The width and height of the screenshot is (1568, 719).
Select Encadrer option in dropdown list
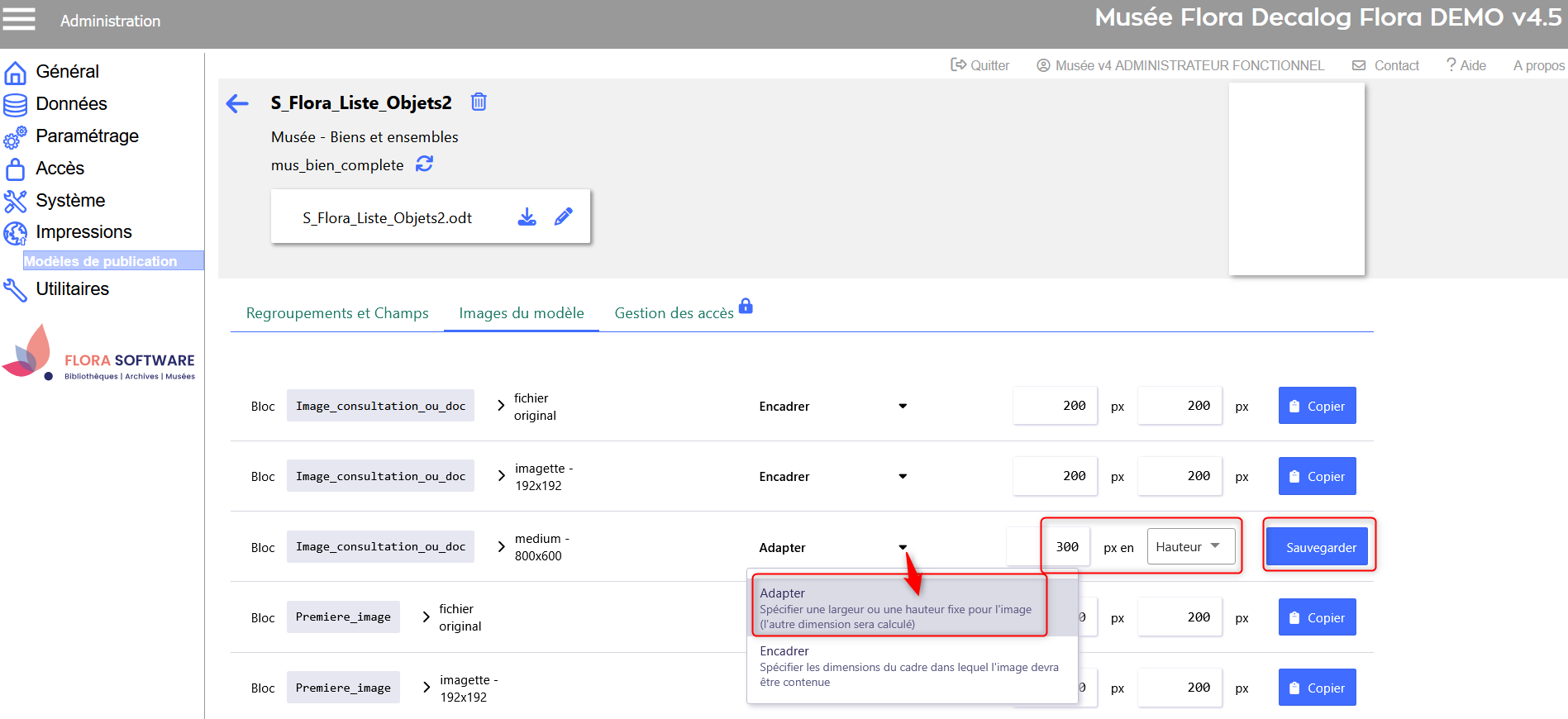909,665
